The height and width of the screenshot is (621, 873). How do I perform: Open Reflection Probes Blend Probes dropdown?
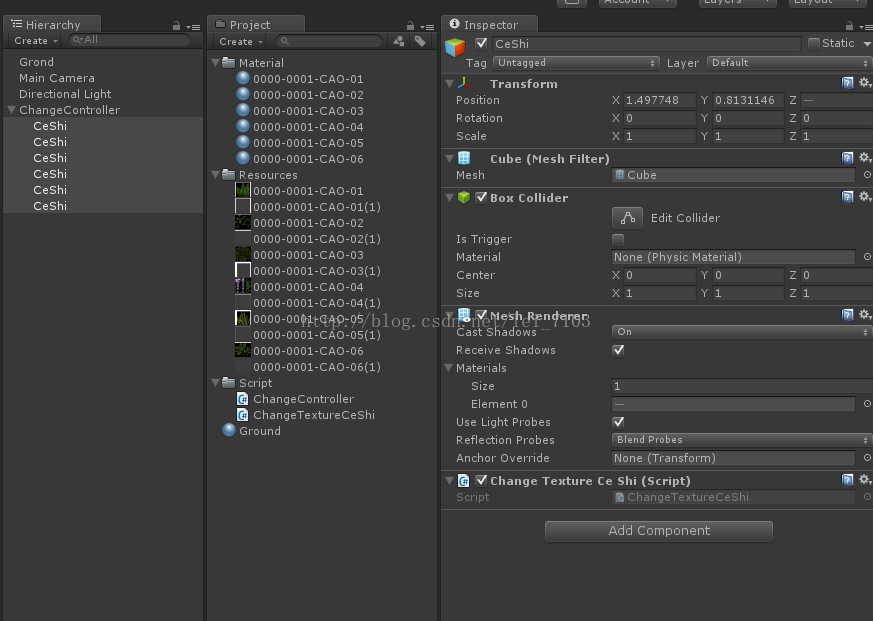[742, 440]
